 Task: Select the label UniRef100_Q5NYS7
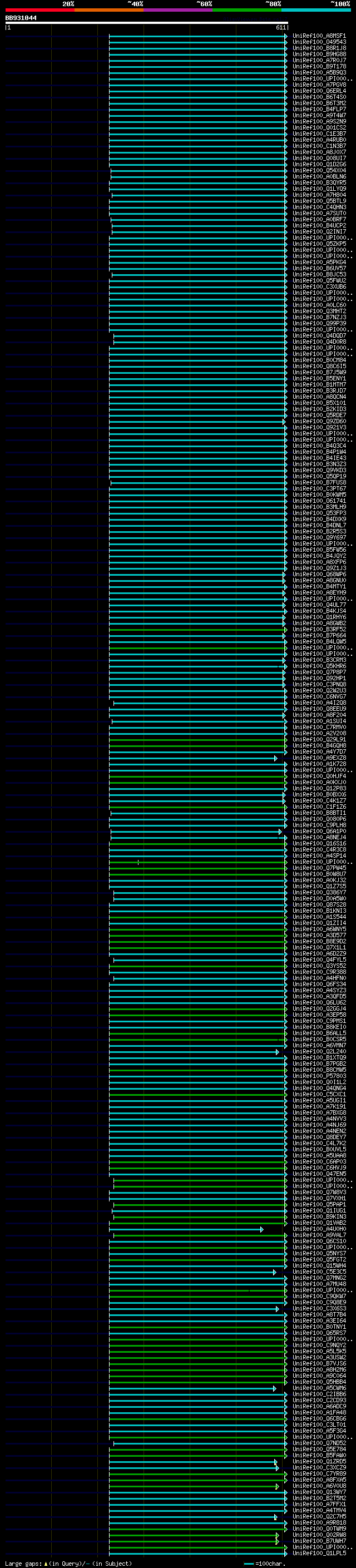pos(319,1253)
